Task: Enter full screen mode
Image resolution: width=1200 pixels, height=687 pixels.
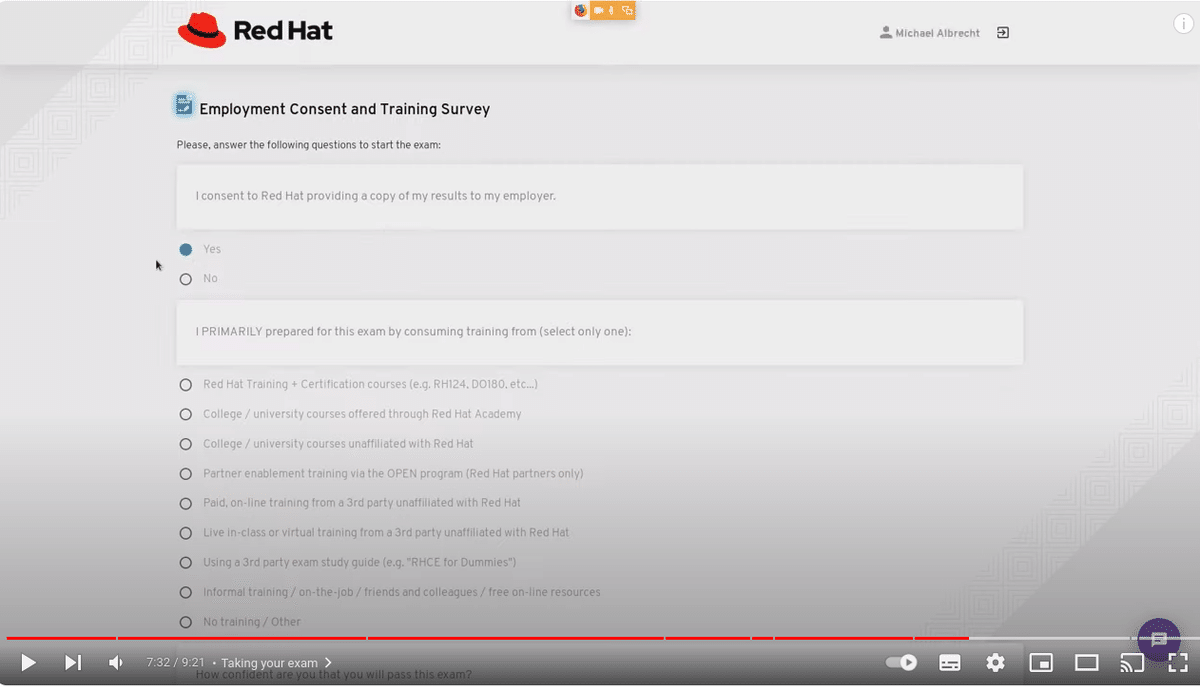Action: (x=1178, y=662)
